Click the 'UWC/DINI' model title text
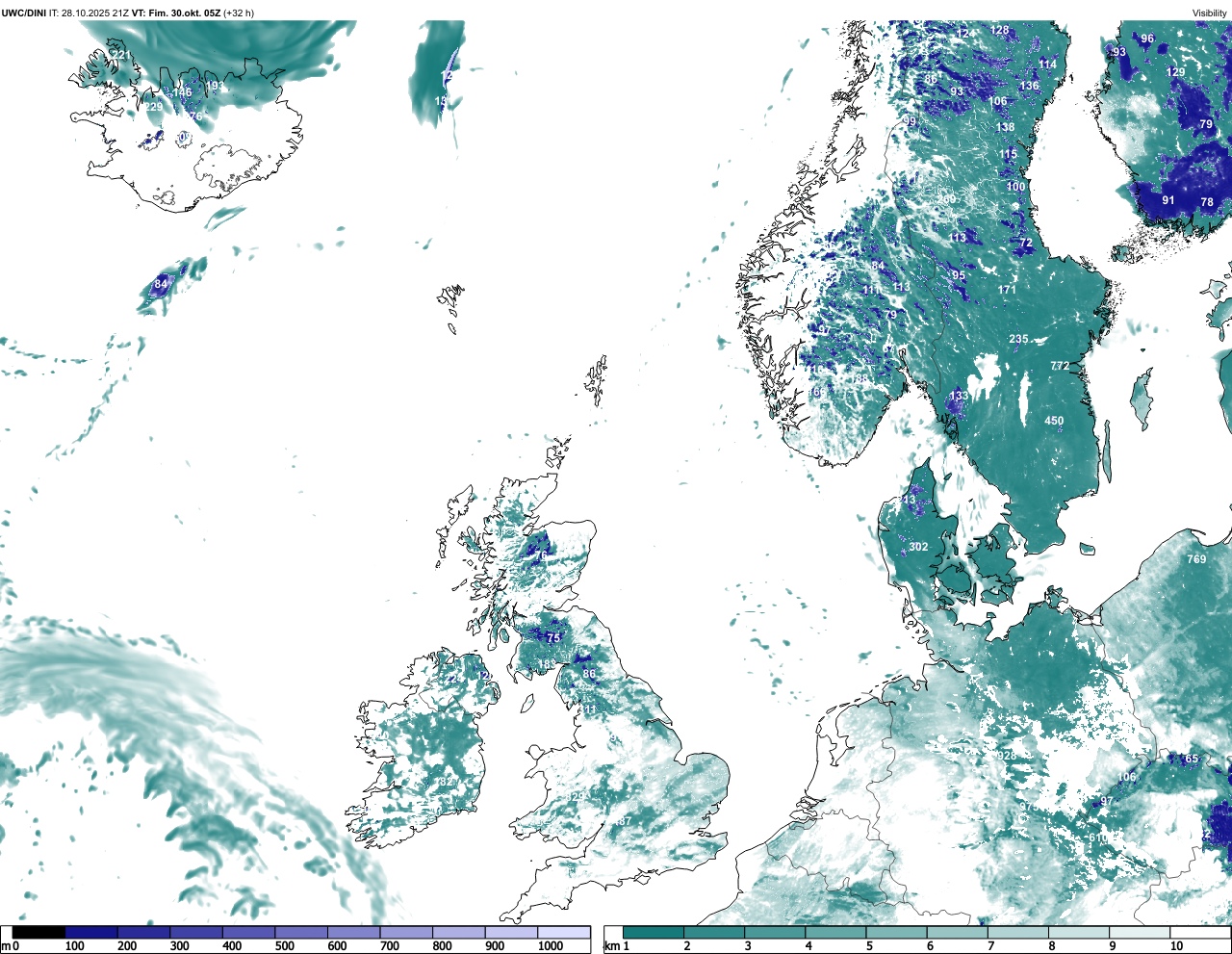This screenshot has height=954, width=1232. coord(23,13)
